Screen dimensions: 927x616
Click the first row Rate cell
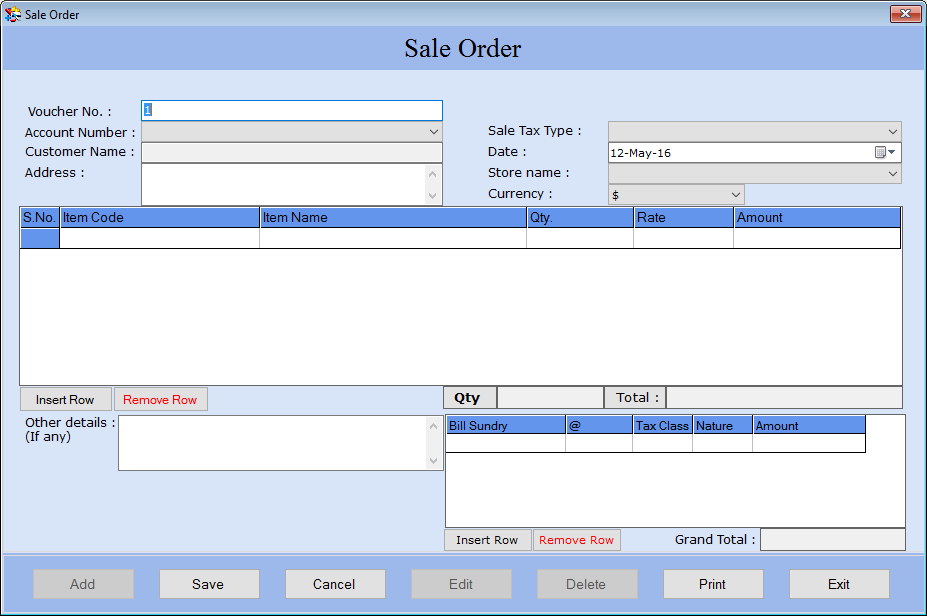pos(683,238)
